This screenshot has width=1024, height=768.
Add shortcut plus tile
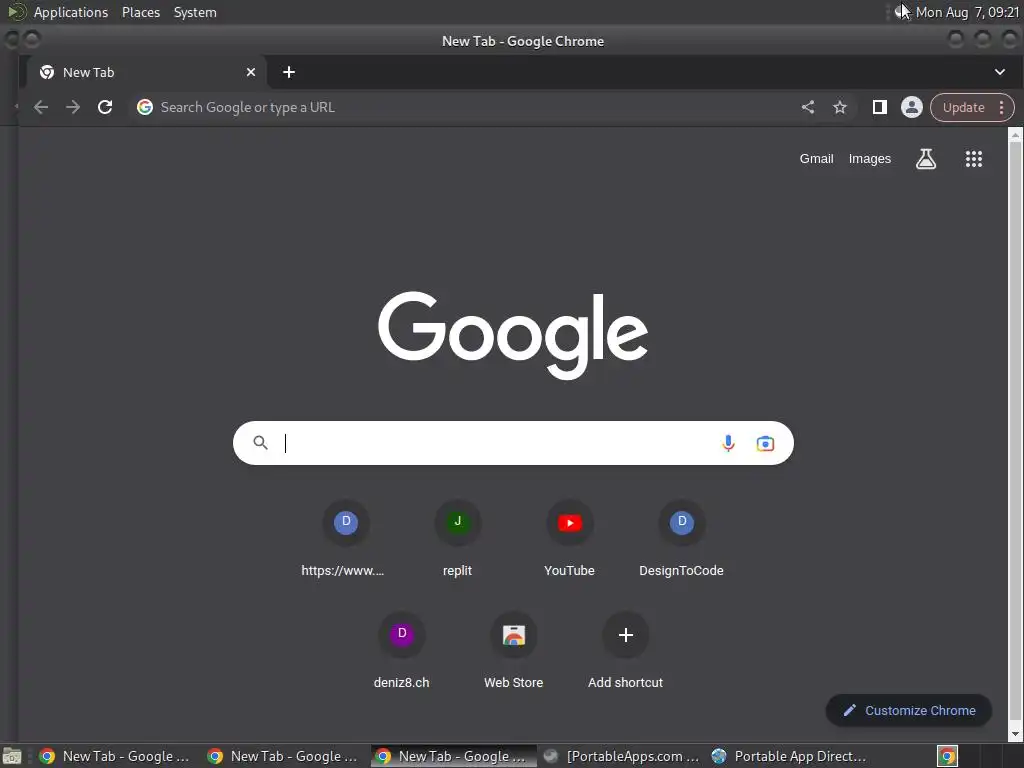coord(625,651)
